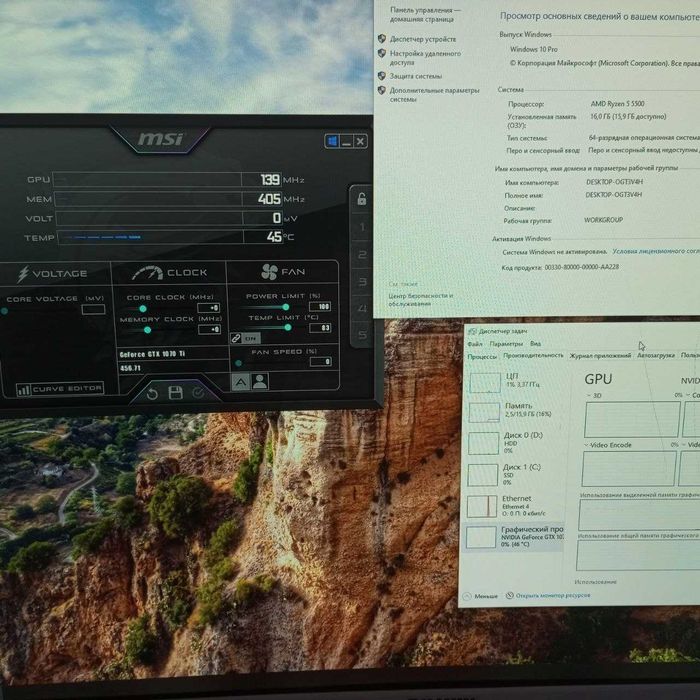The width and height of the screenshot is (700, 700).
Task: Toggle the auto fan 'A' button
Action: point(241,382)
